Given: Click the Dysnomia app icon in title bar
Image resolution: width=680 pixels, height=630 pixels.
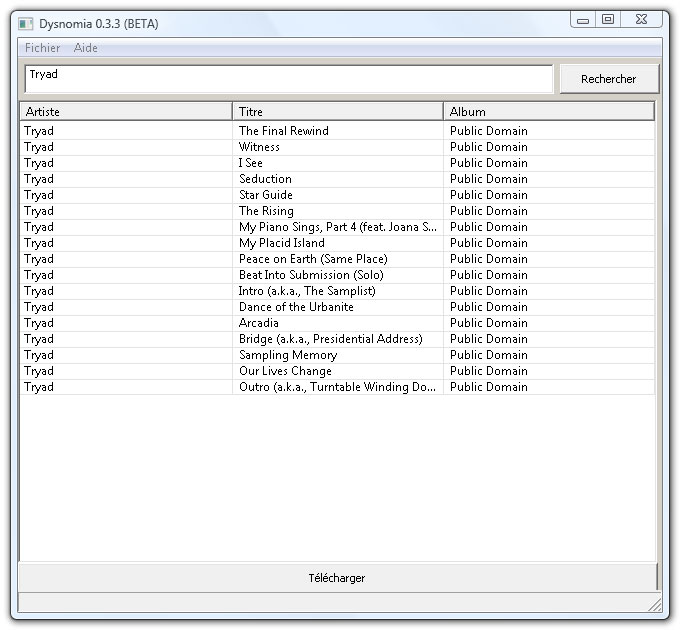Looking at the screenshot, I should pos(26,23).
